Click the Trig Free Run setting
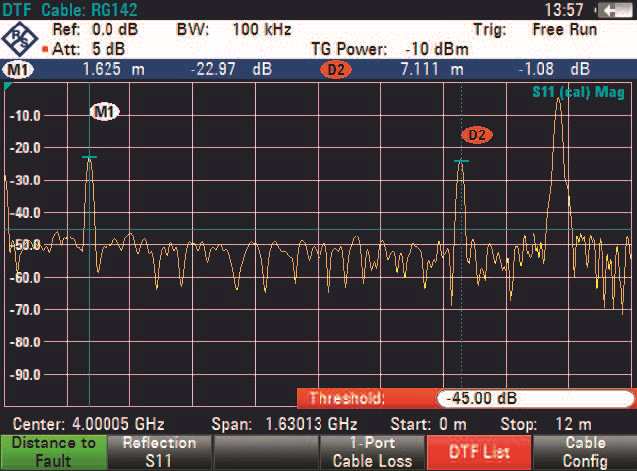The height and width of the screenshot is (471, 637). (535, 30)
